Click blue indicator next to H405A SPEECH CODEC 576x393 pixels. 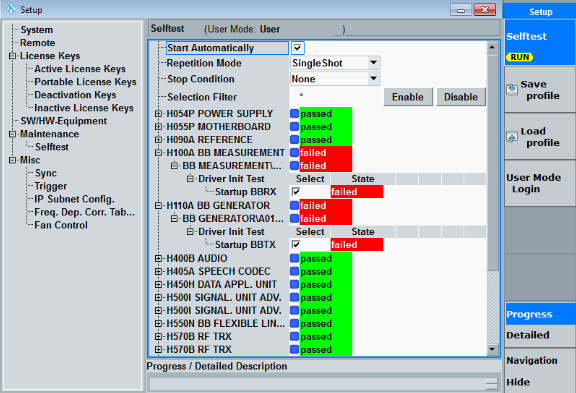[294, 271]
